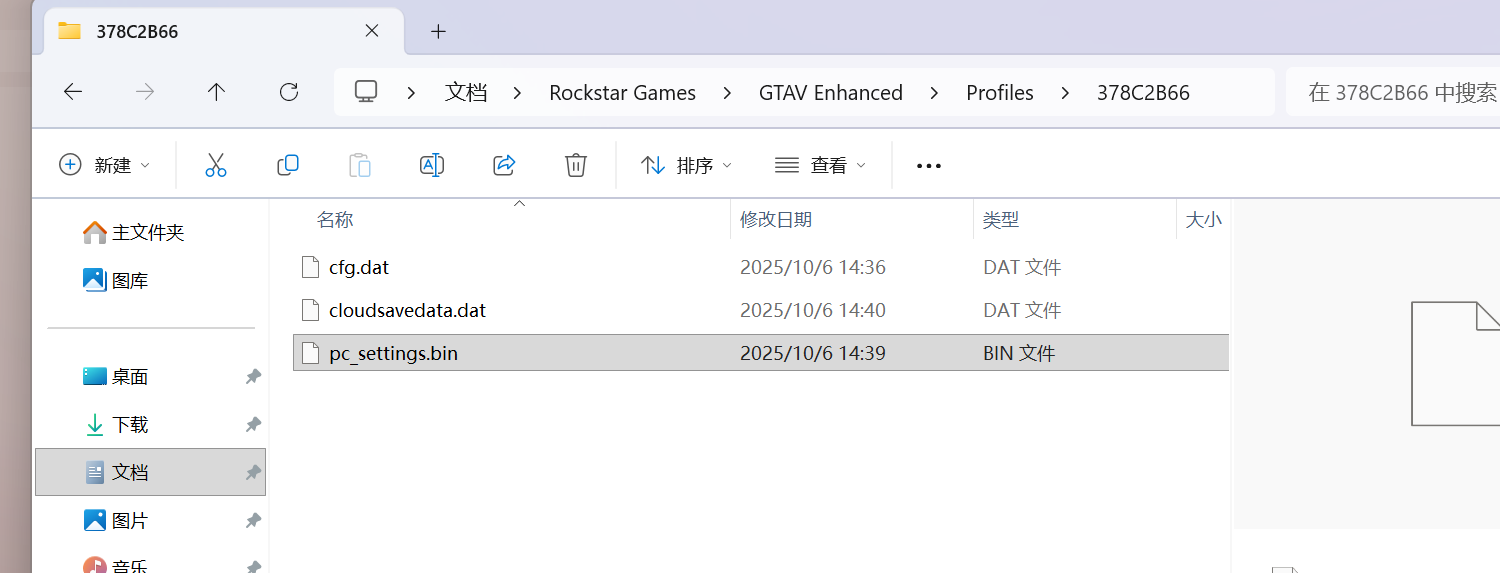Navigate up one folder level
1500x573 pixels.
coord(216,92)
